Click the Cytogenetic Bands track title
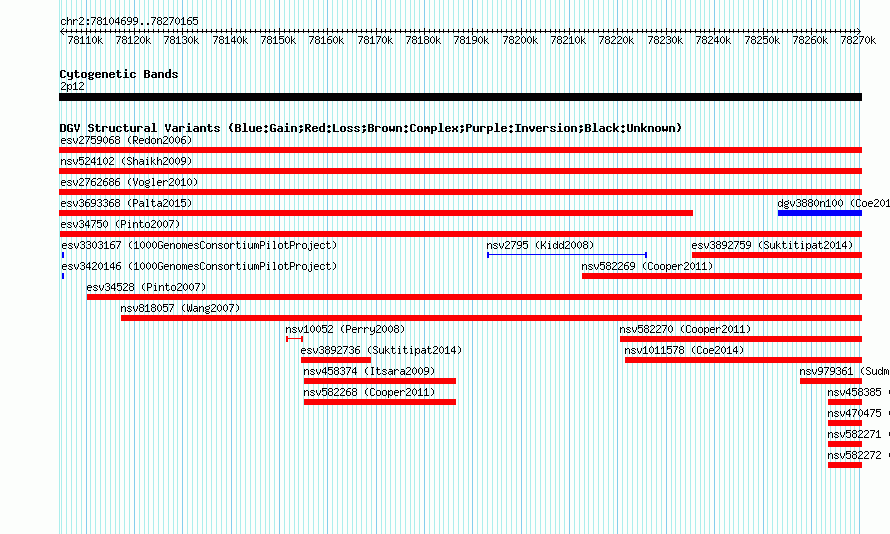The width and height of the screenshot is (890, 534). pos(119,74)
